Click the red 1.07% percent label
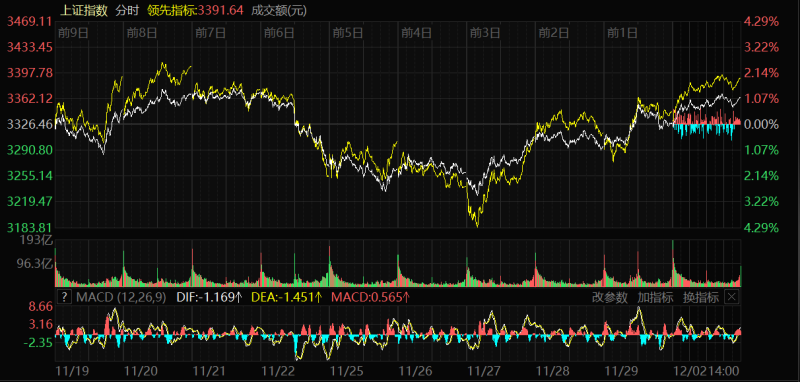This screenshot has width=800, height=382. 761,98
